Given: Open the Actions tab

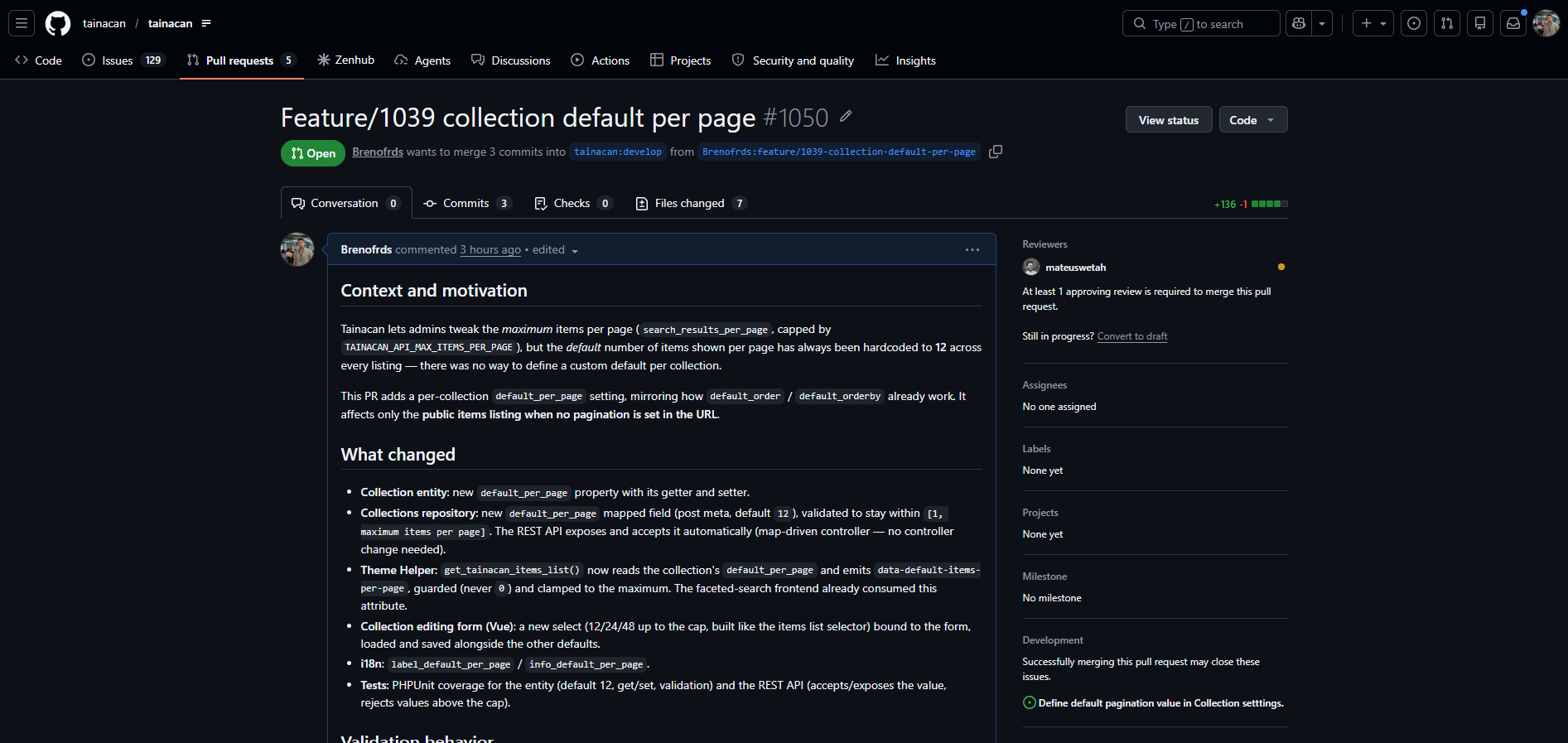Looking at the screenshot, I should click(x=601, y=60).
